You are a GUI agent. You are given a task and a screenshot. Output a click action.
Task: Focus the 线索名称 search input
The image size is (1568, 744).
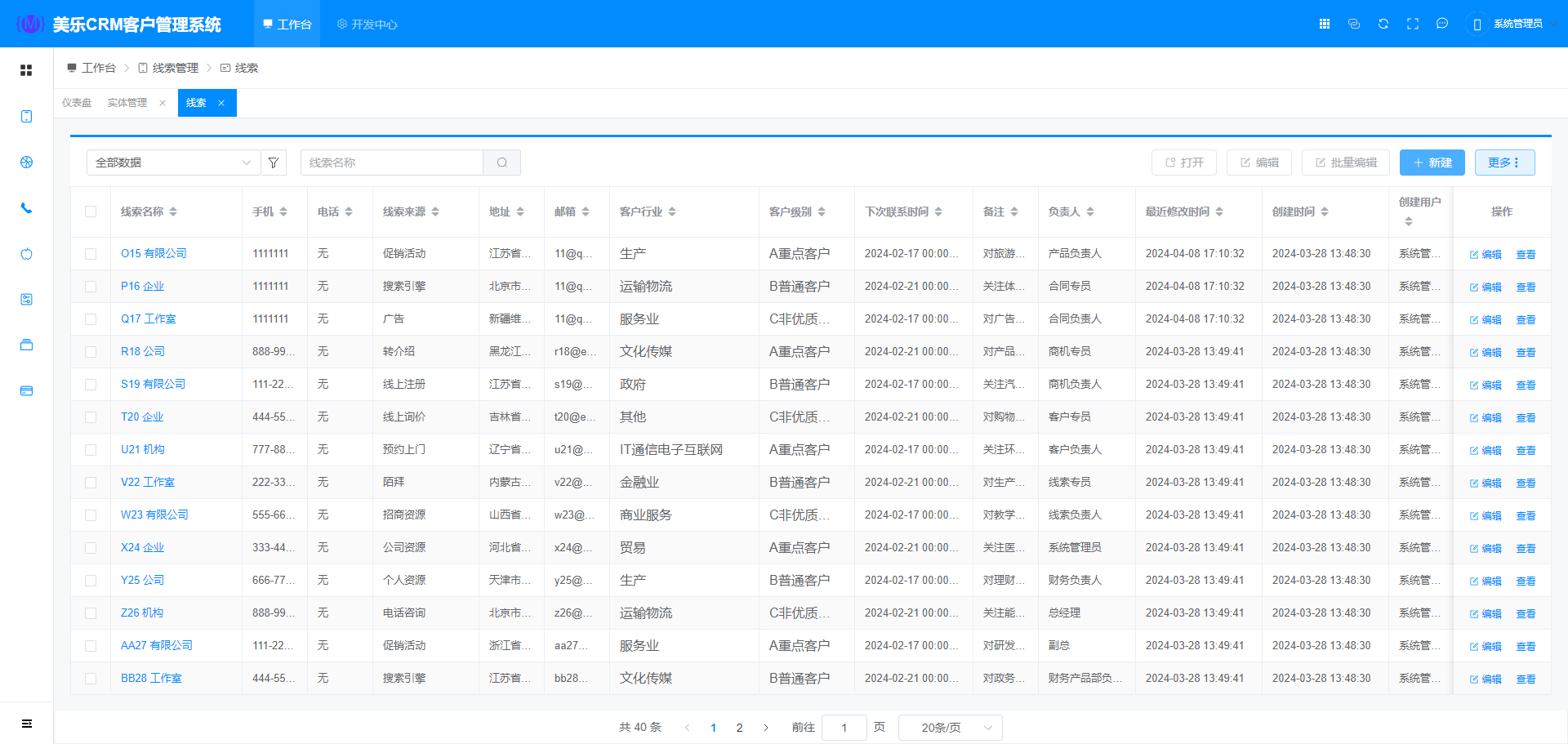pos(392,163)
